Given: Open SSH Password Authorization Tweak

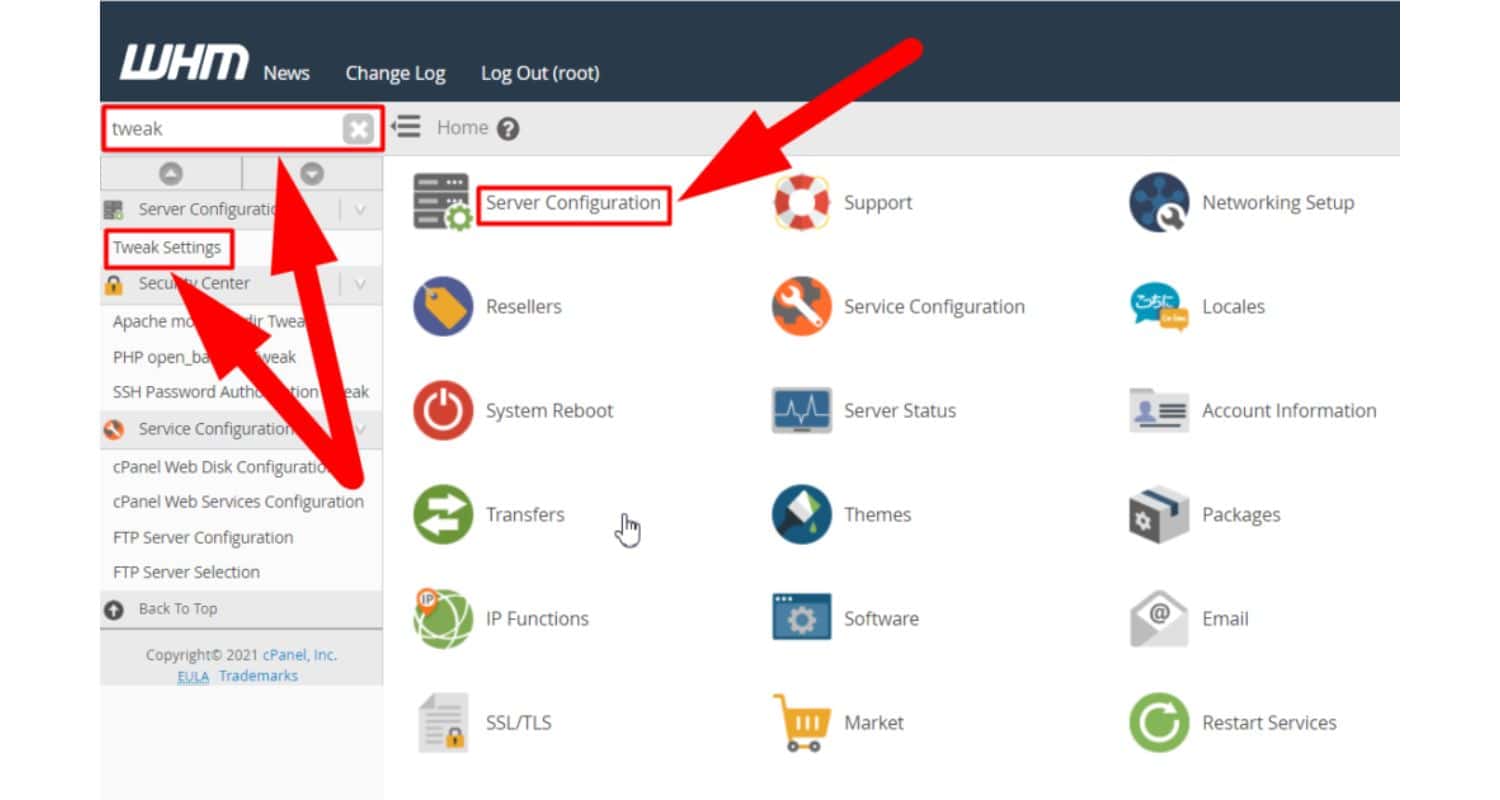Looking at the screenshot, I should click(241, 392).
